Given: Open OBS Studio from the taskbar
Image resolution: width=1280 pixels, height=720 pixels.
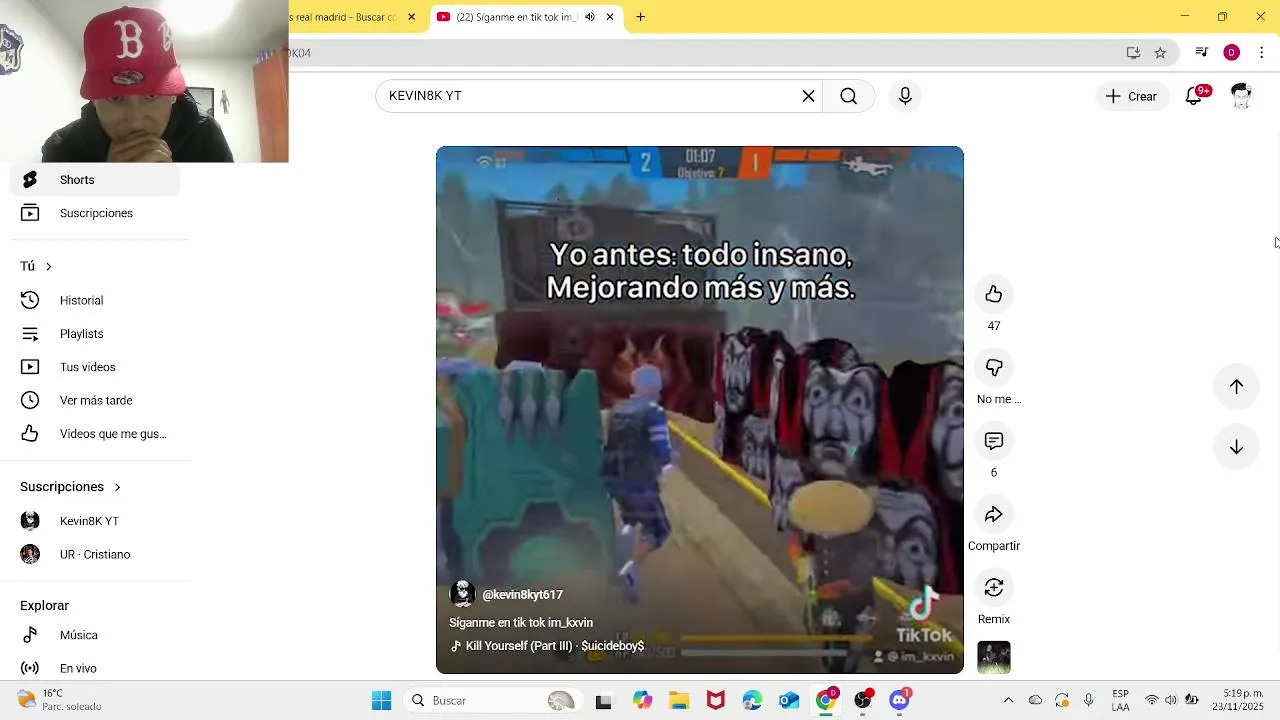Looking at the screenshot, I should pyautogui.click(x=863, y=701).
